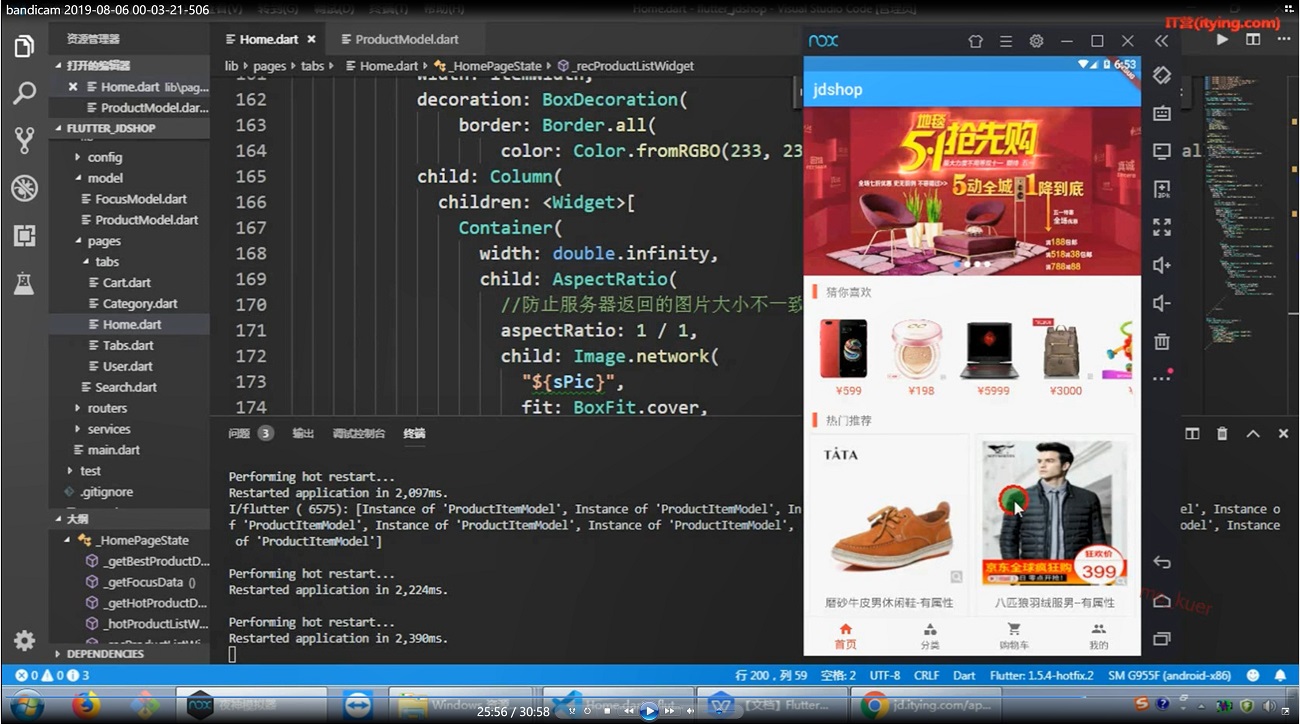Screen dimensions: 1300x724
Task: Split the terminal panel
Action: (x=1192, y=434)
